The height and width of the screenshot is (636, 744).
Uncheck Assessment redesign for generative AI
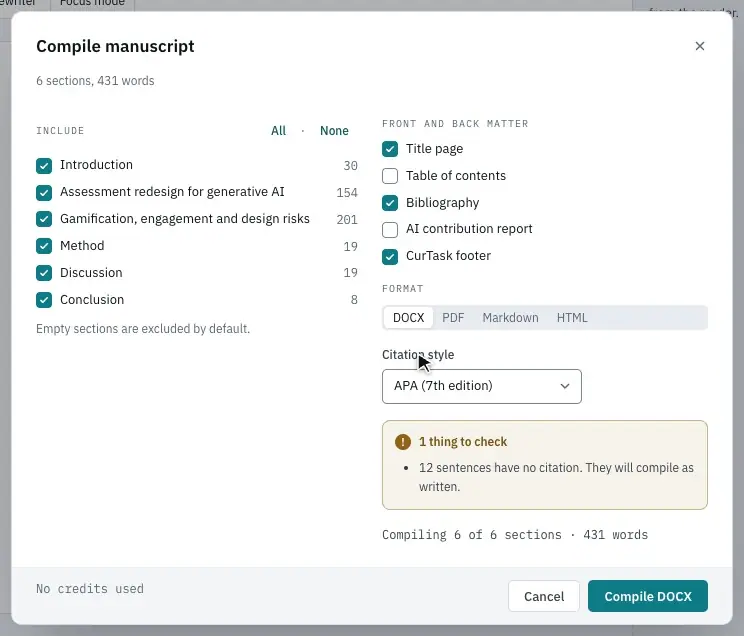coord(44,193)
